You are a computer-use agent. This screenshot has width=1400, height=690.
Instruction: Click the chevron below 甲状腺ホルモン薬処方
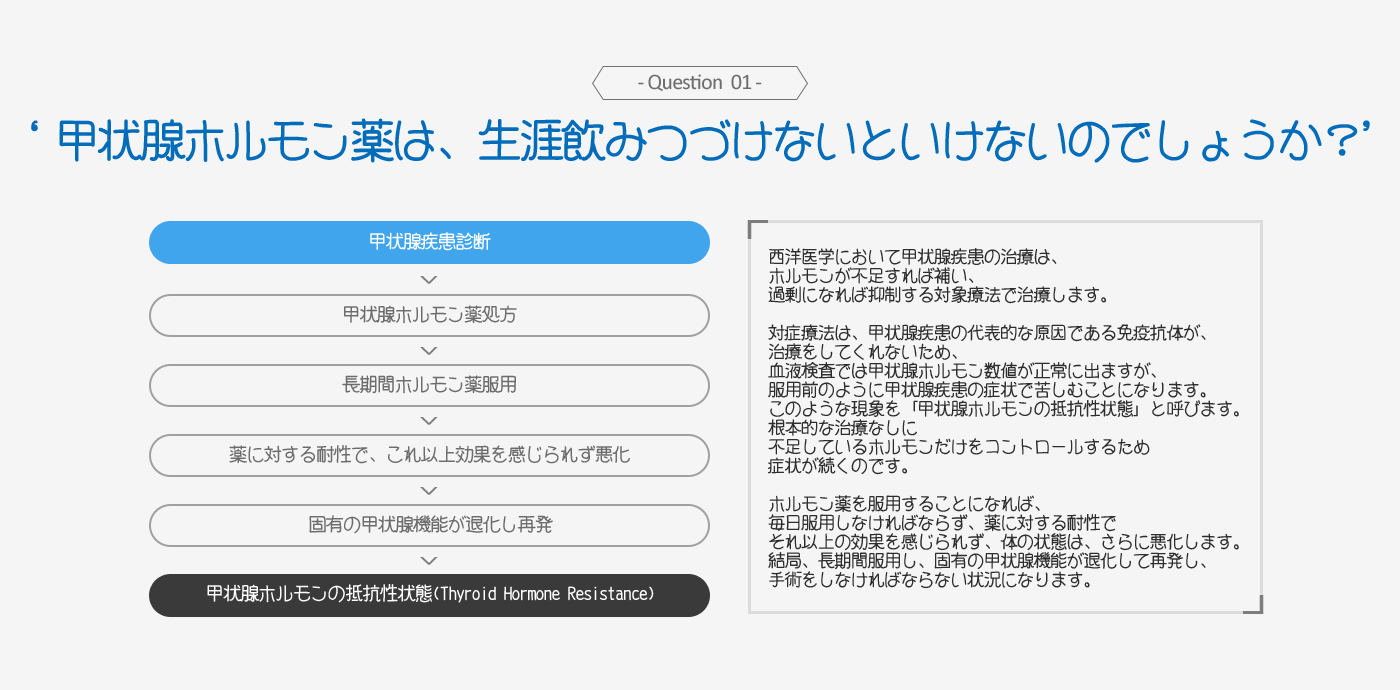click(429, 350)
